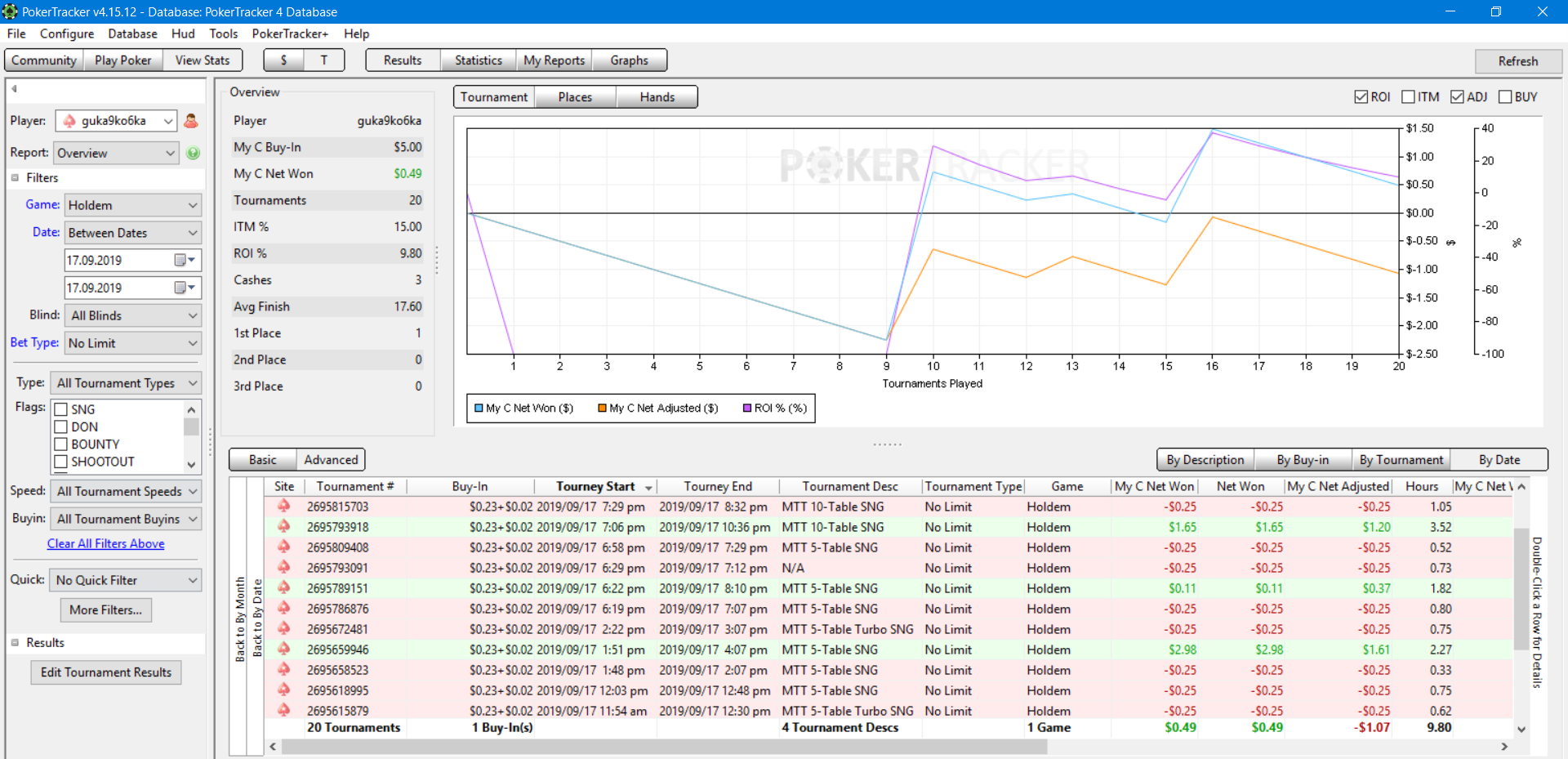Open the Hud menu

point(183,33)
